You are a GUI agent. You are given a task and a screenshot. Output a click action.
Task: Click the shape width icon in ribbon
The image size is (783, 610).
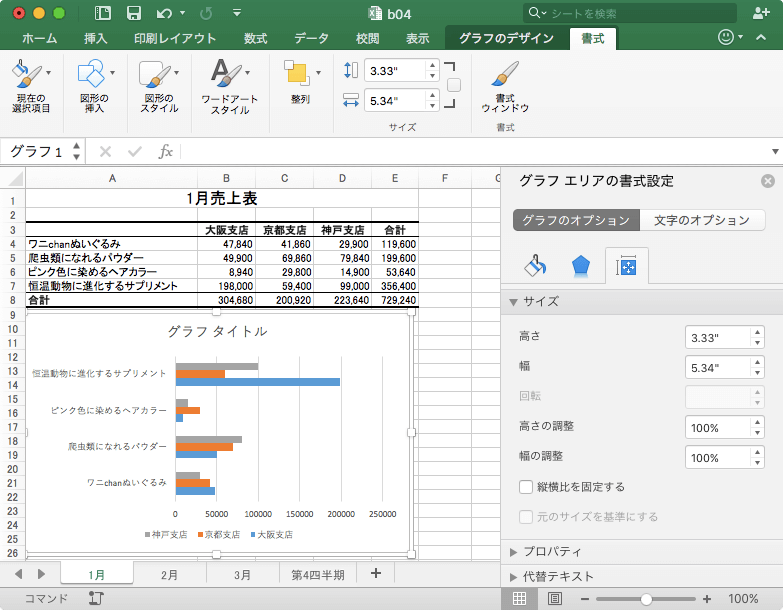pyautogui.click(x=351, y=100)
